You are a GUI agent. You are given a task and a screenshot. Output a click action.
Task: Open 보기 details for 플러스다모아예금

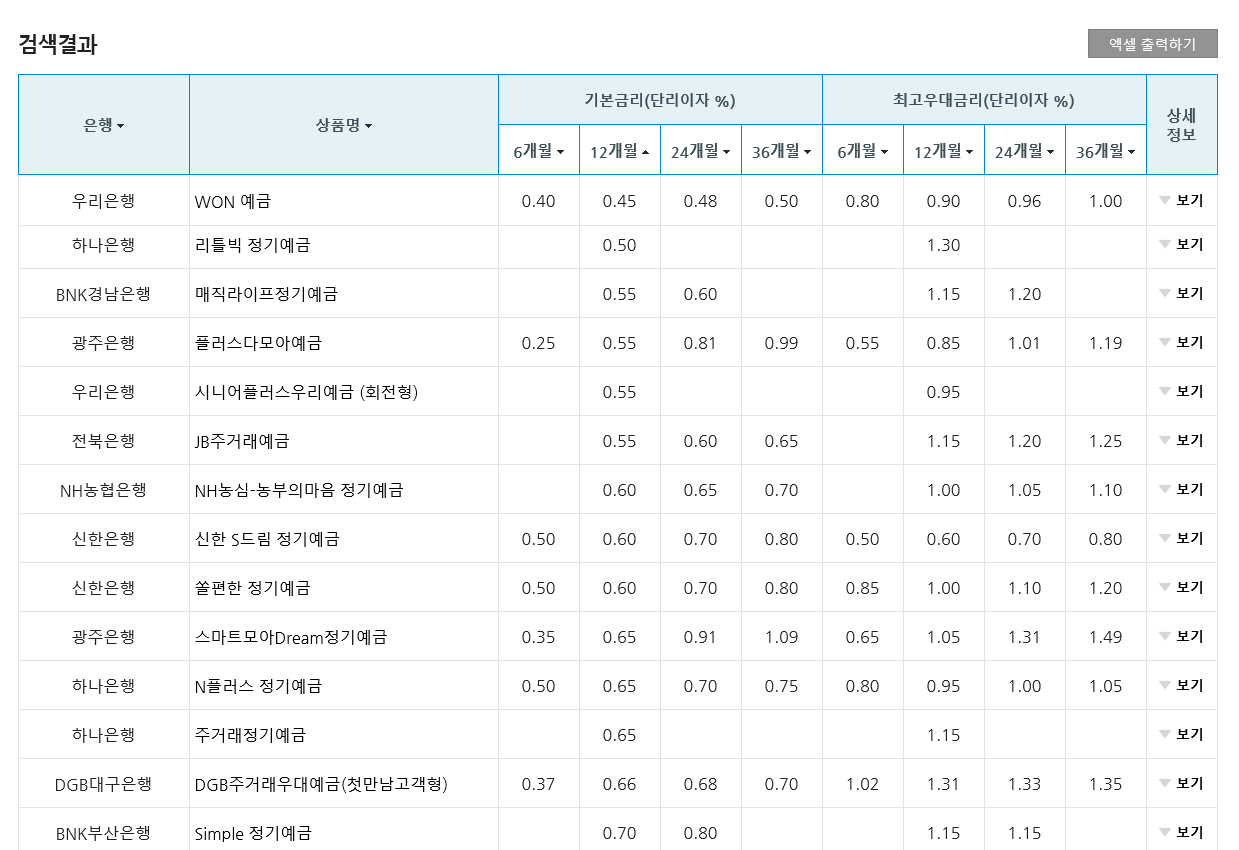click(x=1181, y=342)
